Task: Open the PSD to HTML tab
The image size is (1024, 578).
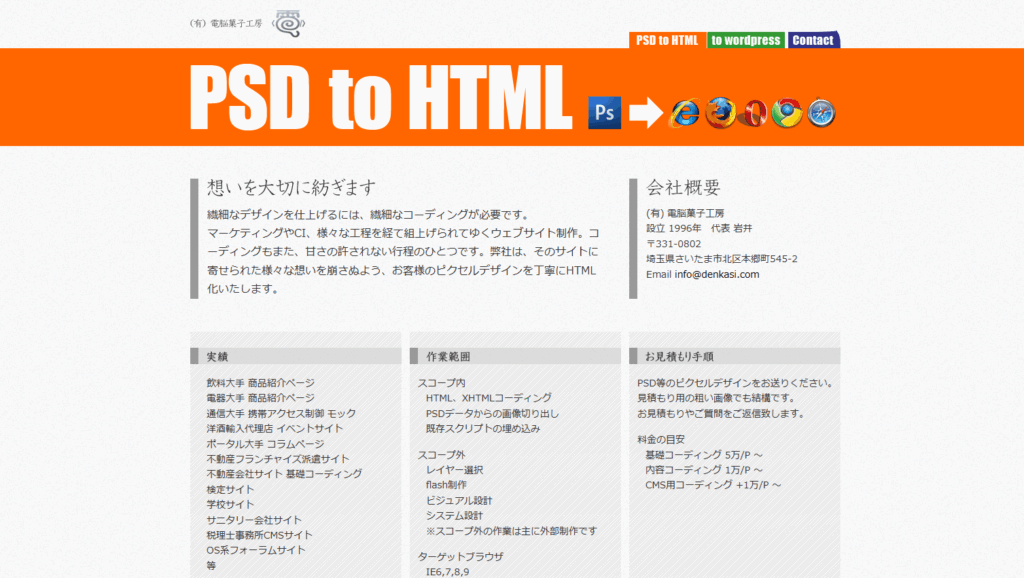Action: (667, 40)
